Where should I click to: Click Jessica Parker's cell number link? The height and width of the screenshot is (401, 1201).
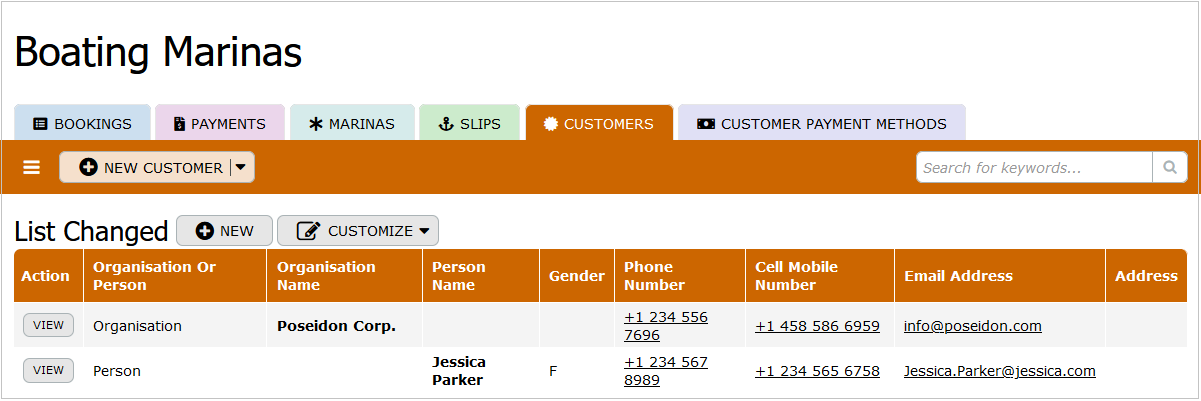click(x=817, y=371)
